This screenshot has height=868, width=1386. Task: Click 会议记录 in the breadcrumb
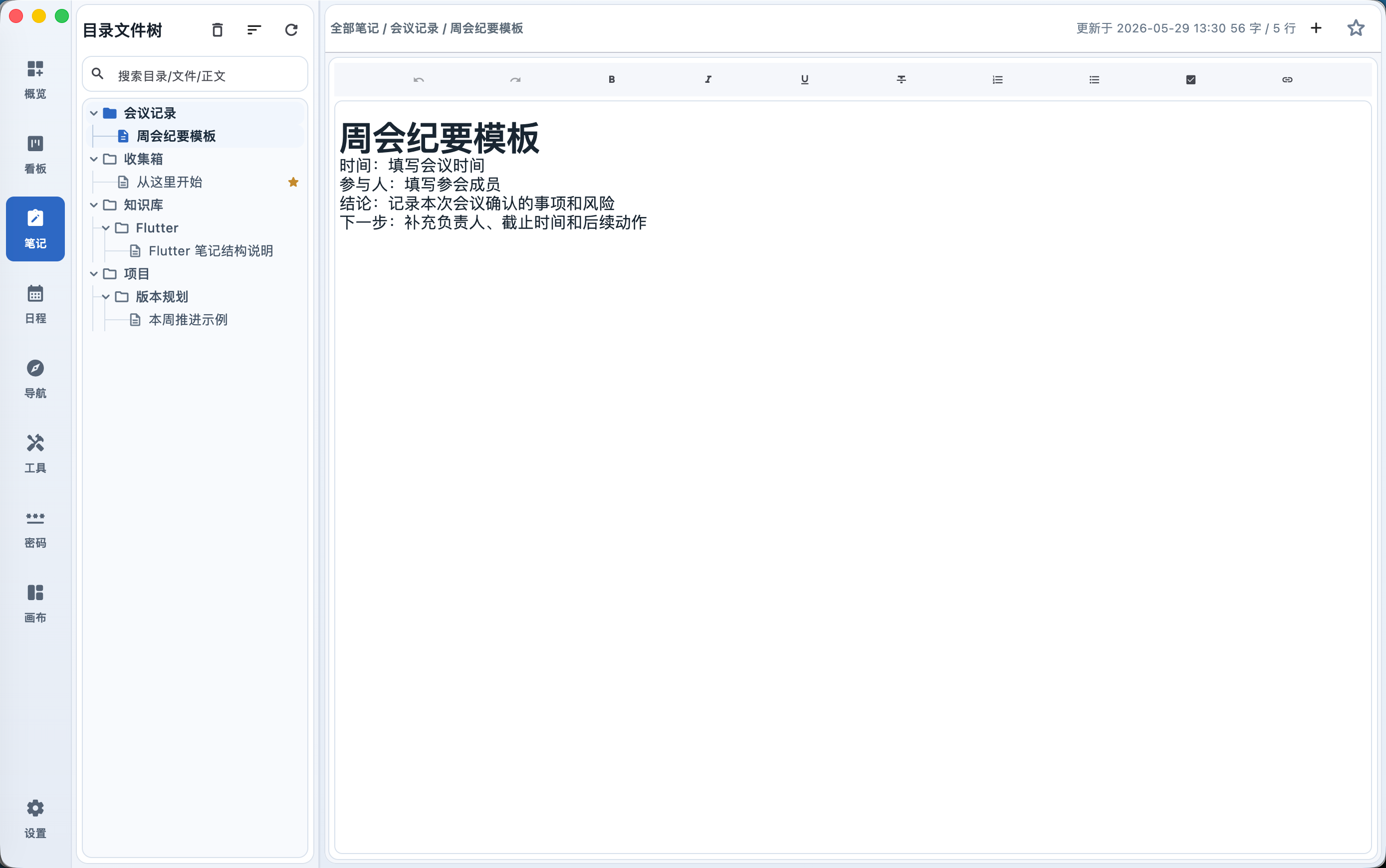click(414, 28)
